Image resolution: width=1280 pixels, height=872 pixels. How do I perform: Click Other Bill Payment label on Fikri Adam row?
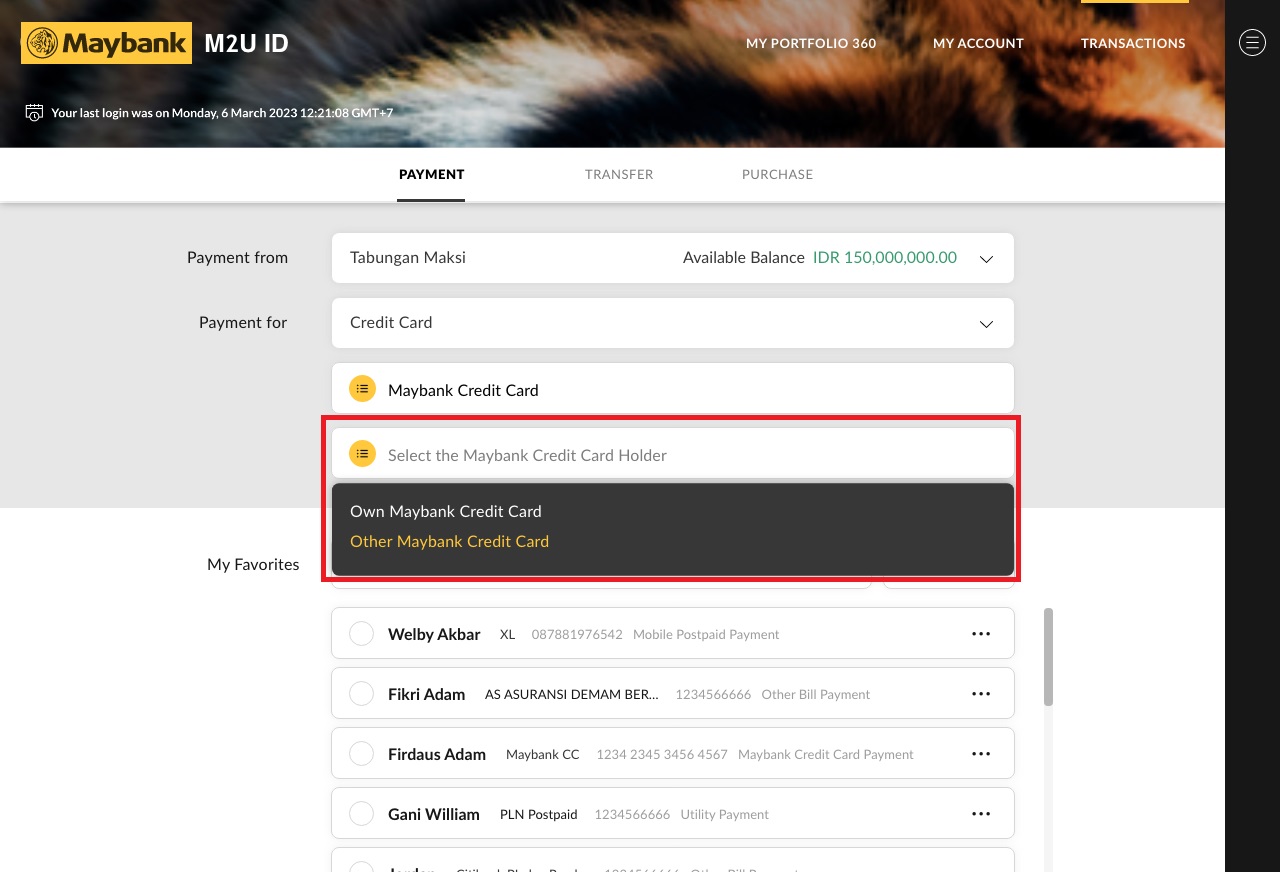(x=816, y=694)
